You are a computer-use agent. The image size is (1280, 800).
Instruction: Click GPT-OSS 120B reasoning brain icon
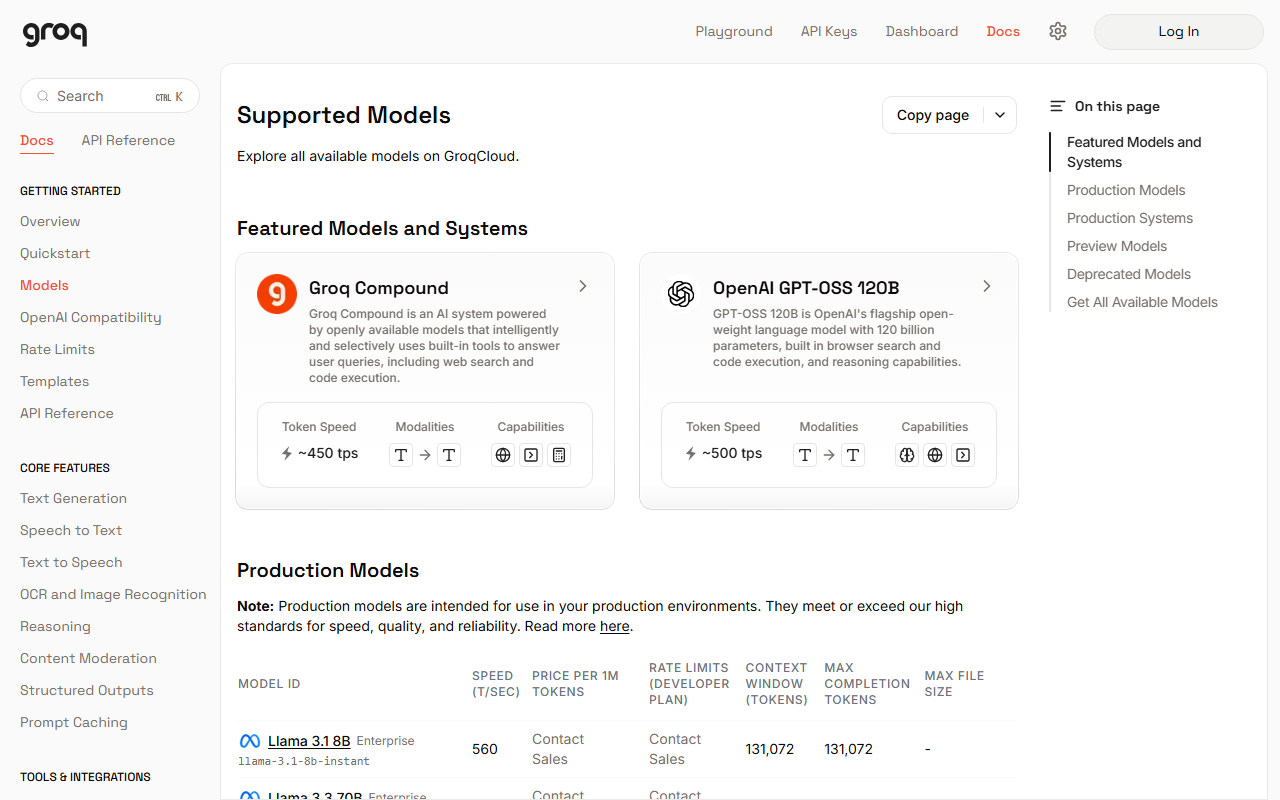pyautogui.click(x=907, y=455)
